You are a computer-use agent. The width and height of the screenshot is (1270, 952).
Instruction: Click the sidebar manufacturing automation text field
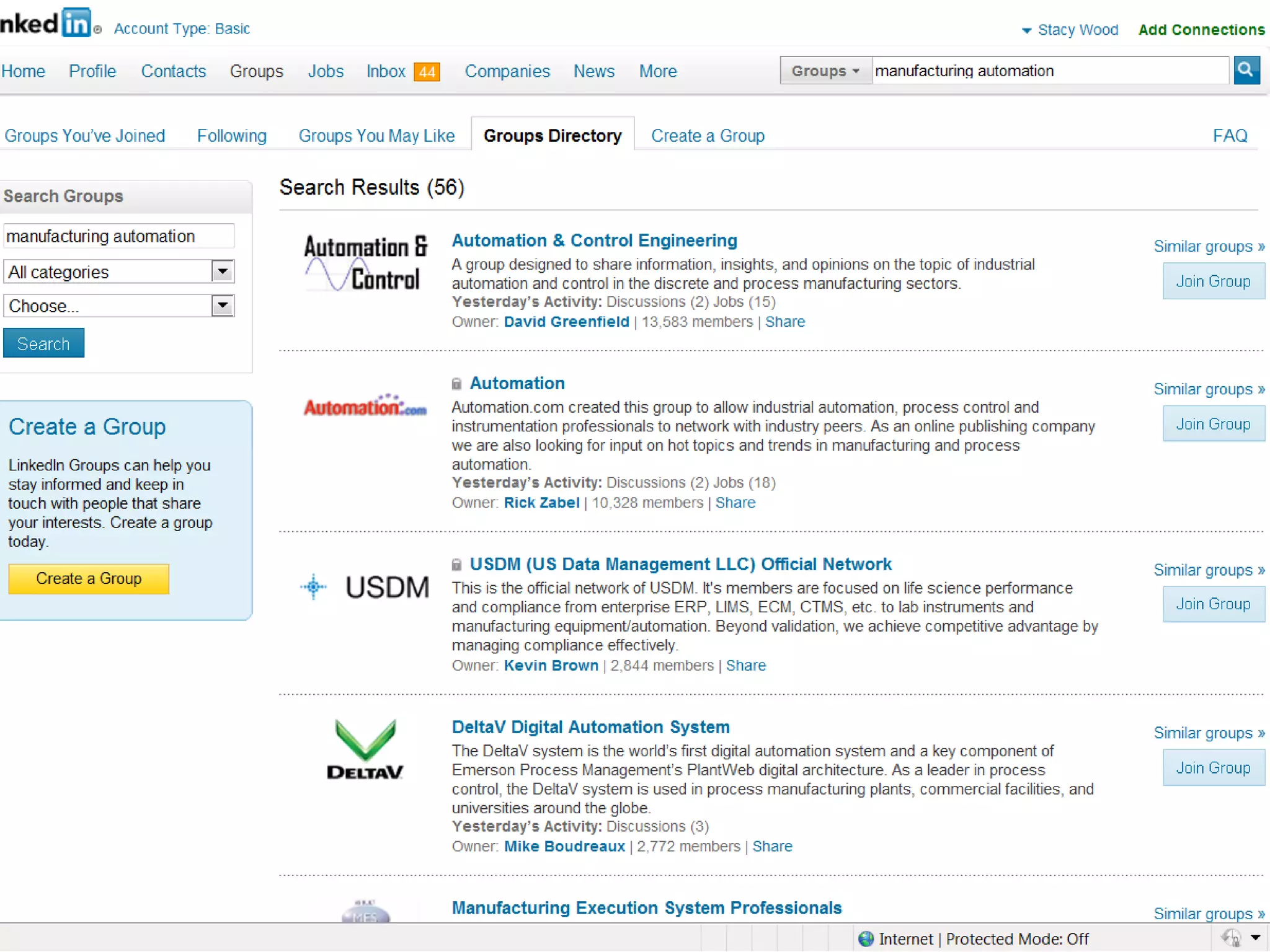coord(118,236)
